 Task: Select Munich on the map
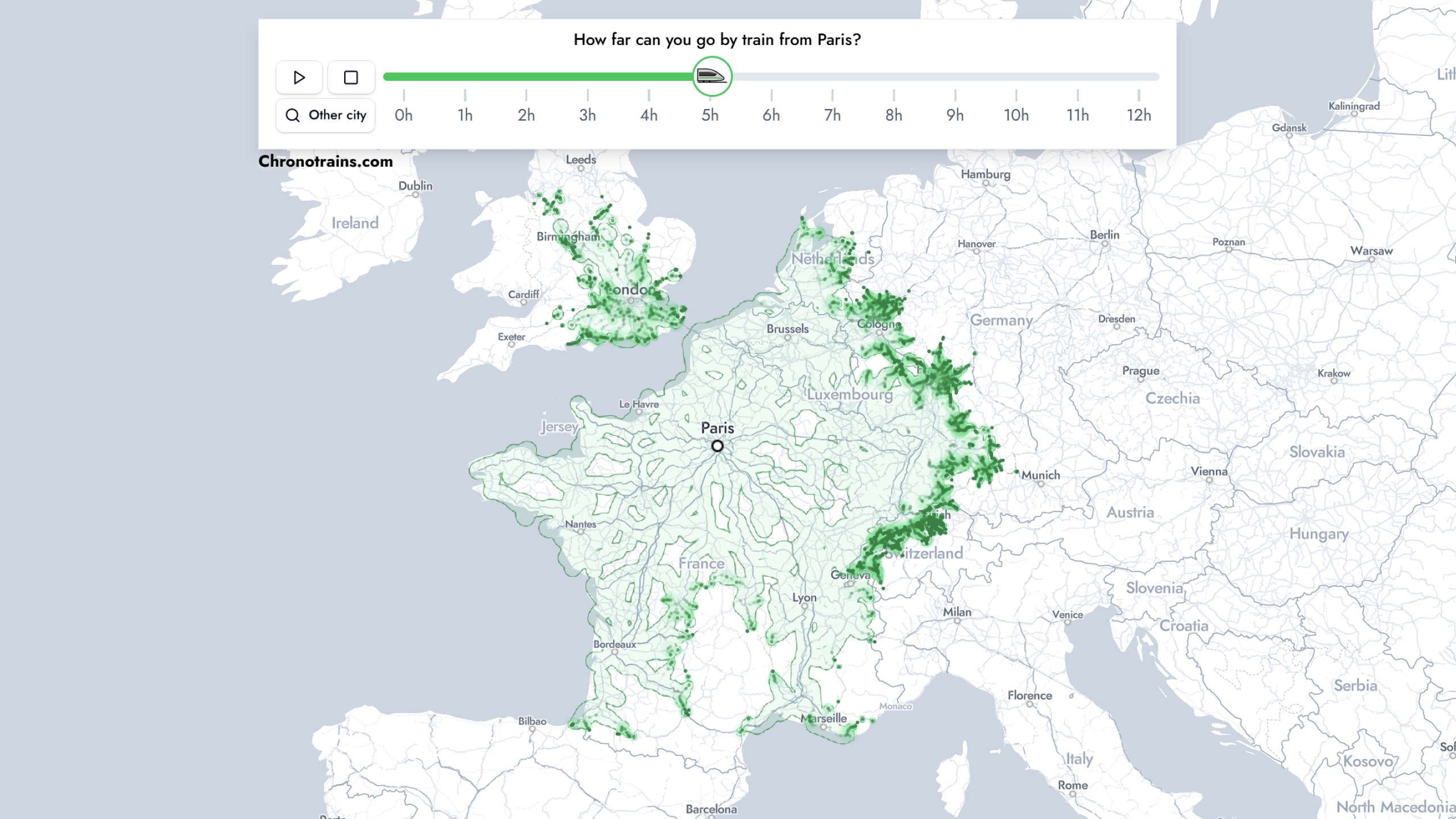tap(1040, 475)
